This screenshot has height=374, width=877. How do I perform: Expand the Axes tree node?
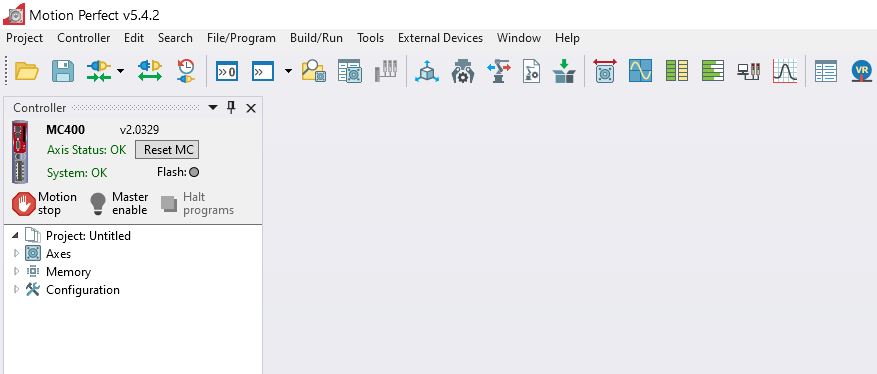[x=16, y=253]
